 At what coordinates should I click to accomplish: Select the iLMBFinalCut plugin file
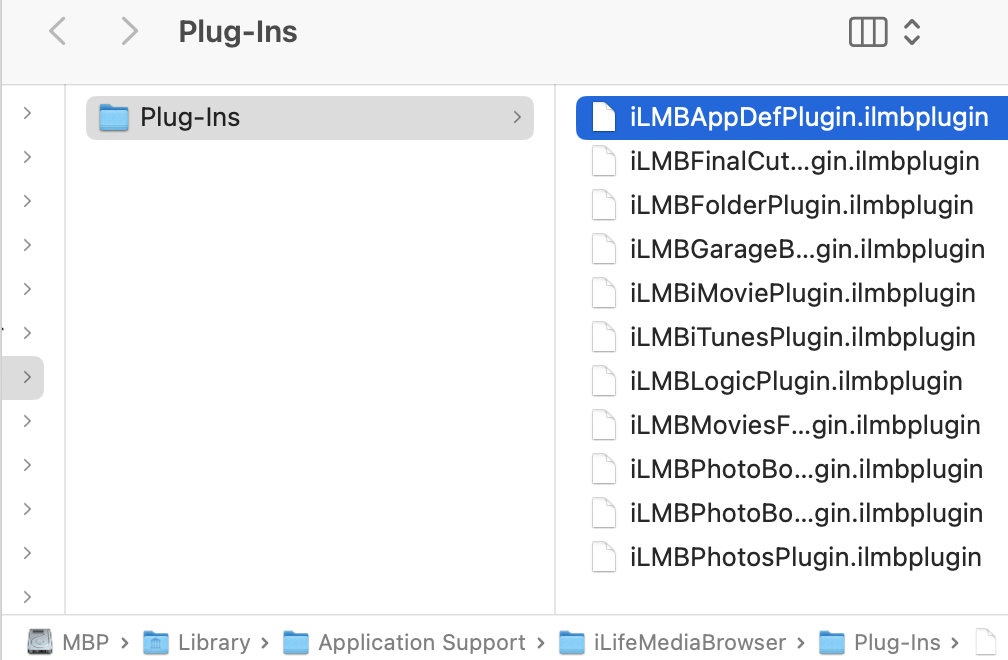(792, 162)
